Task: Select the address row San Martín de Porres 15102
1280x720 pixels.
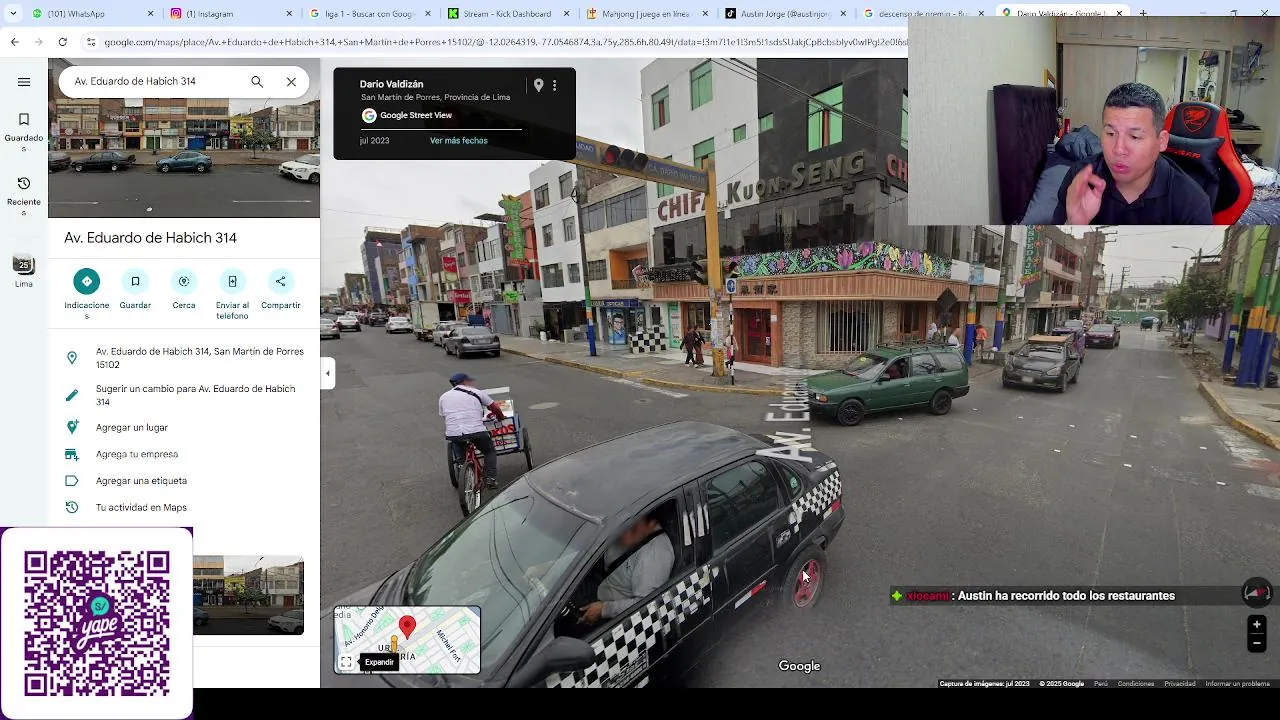Action: [x=184, y=358]
